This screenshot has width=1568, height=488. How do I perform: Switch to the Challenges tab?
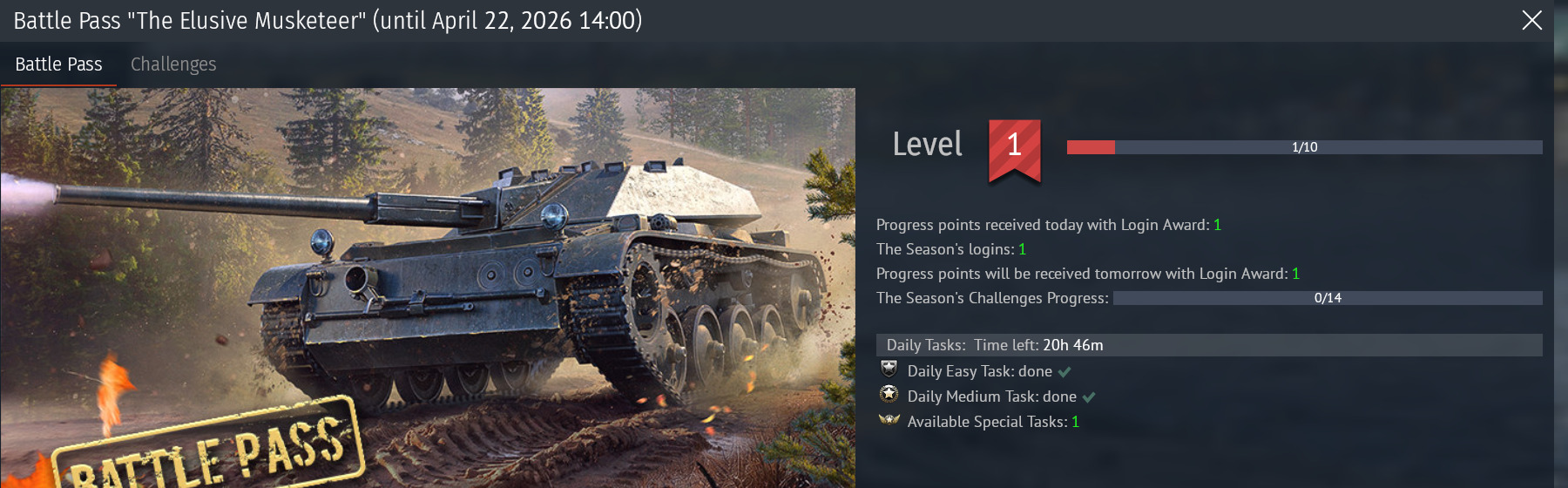173,64
